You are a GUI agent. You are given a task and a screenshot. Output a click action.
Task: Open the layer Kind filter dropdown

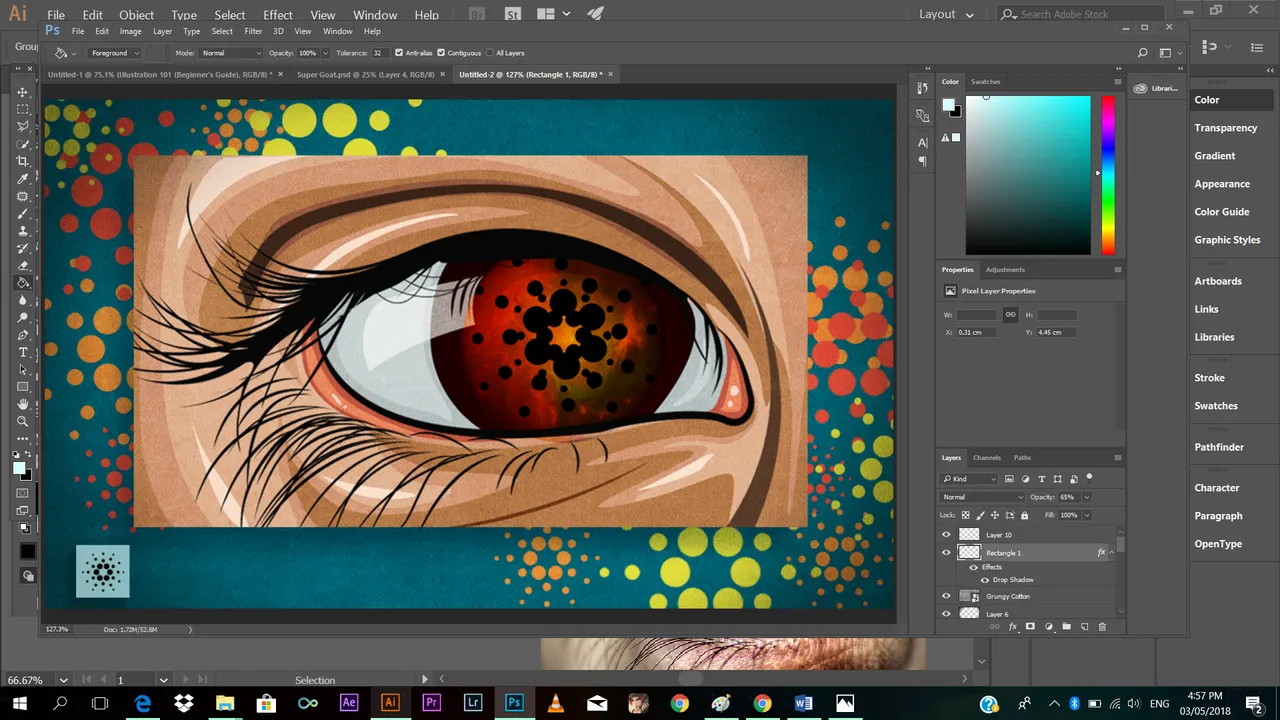[x=968, y=479]
